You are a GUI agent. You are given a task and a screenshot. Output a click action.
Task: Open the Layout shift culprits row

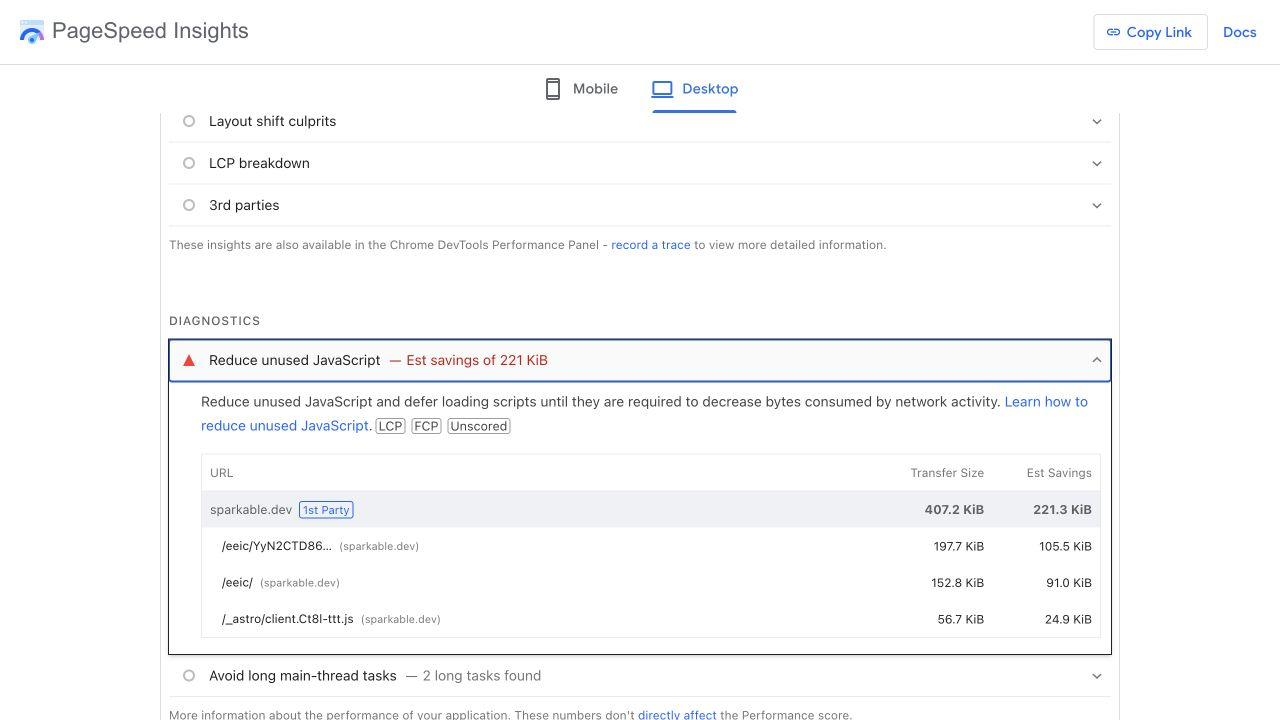[x=640, y=121]
